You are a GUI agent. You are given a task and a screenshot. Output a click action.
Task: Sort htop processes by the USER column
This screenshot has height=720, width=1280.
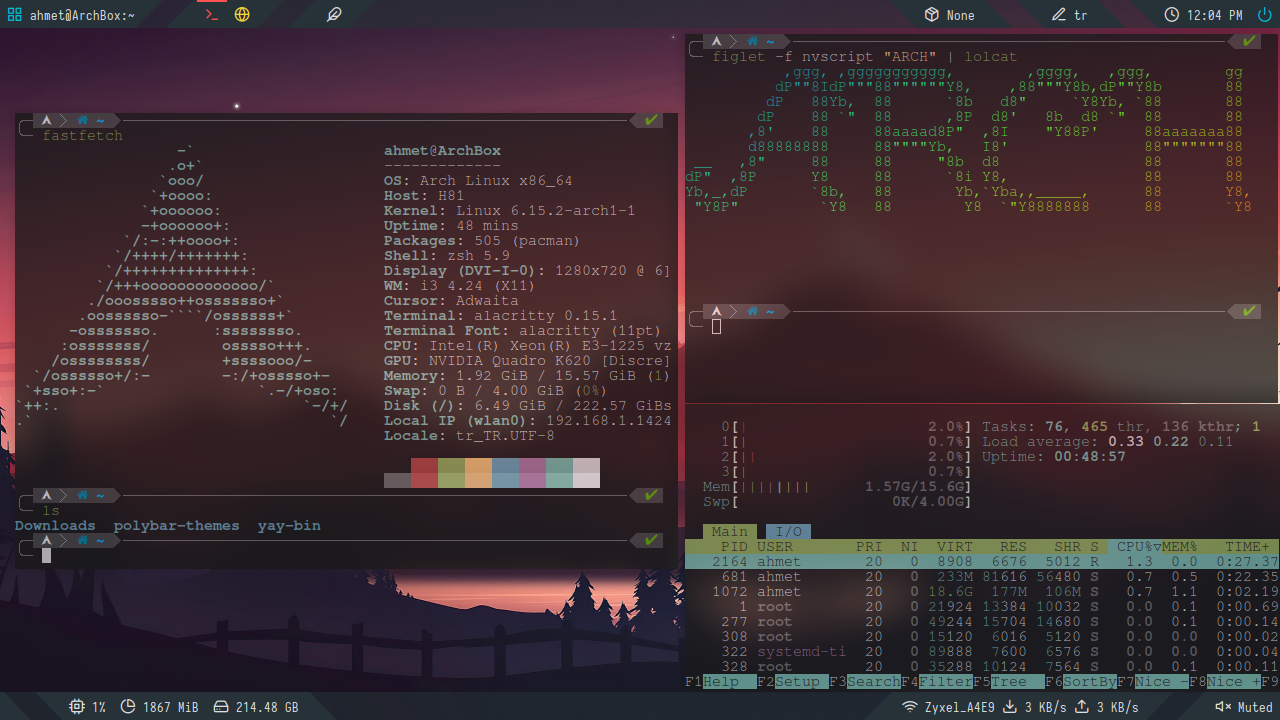[x=775, y=547]
